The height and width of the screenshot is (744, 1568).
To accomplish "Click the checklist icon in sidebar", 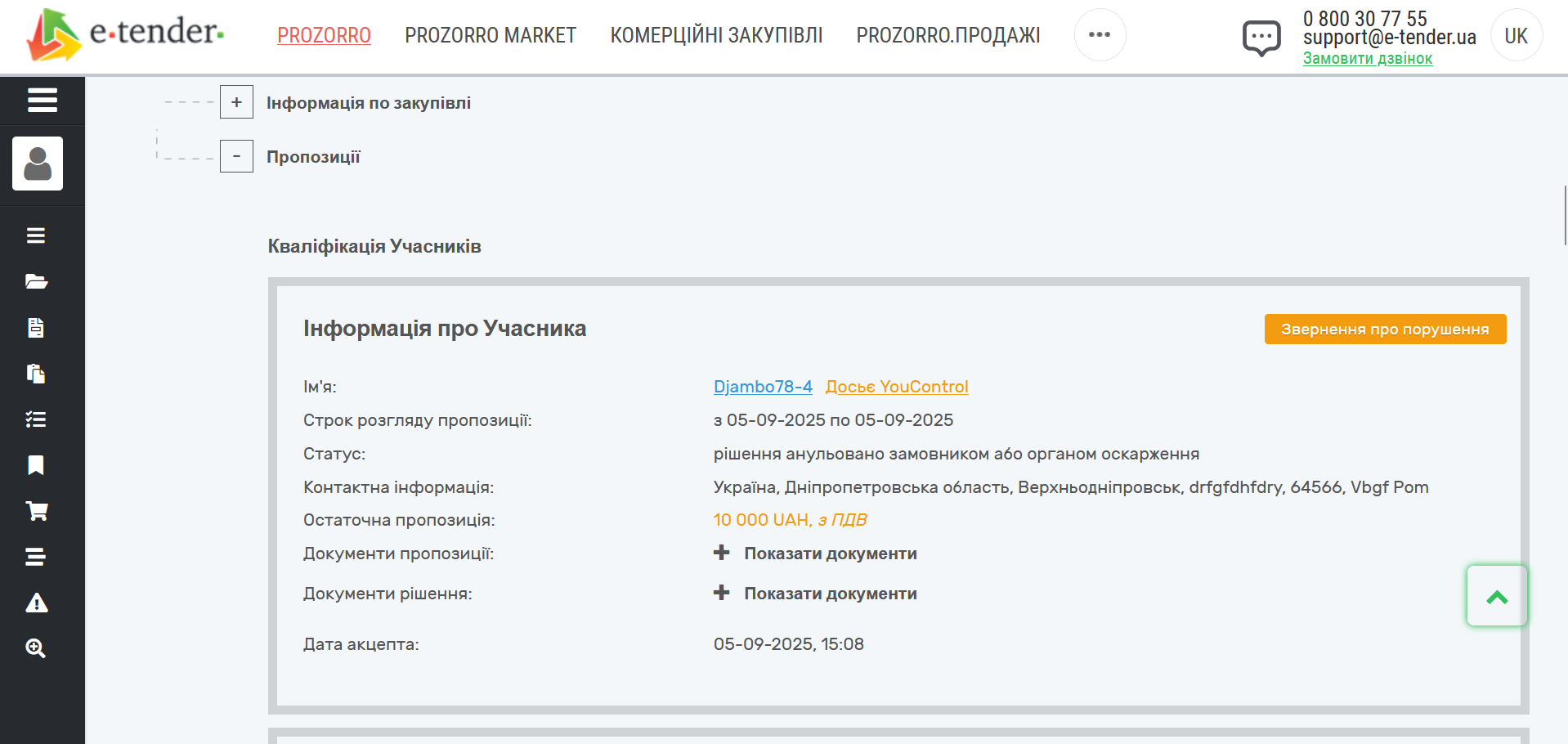I will point(36,419).
